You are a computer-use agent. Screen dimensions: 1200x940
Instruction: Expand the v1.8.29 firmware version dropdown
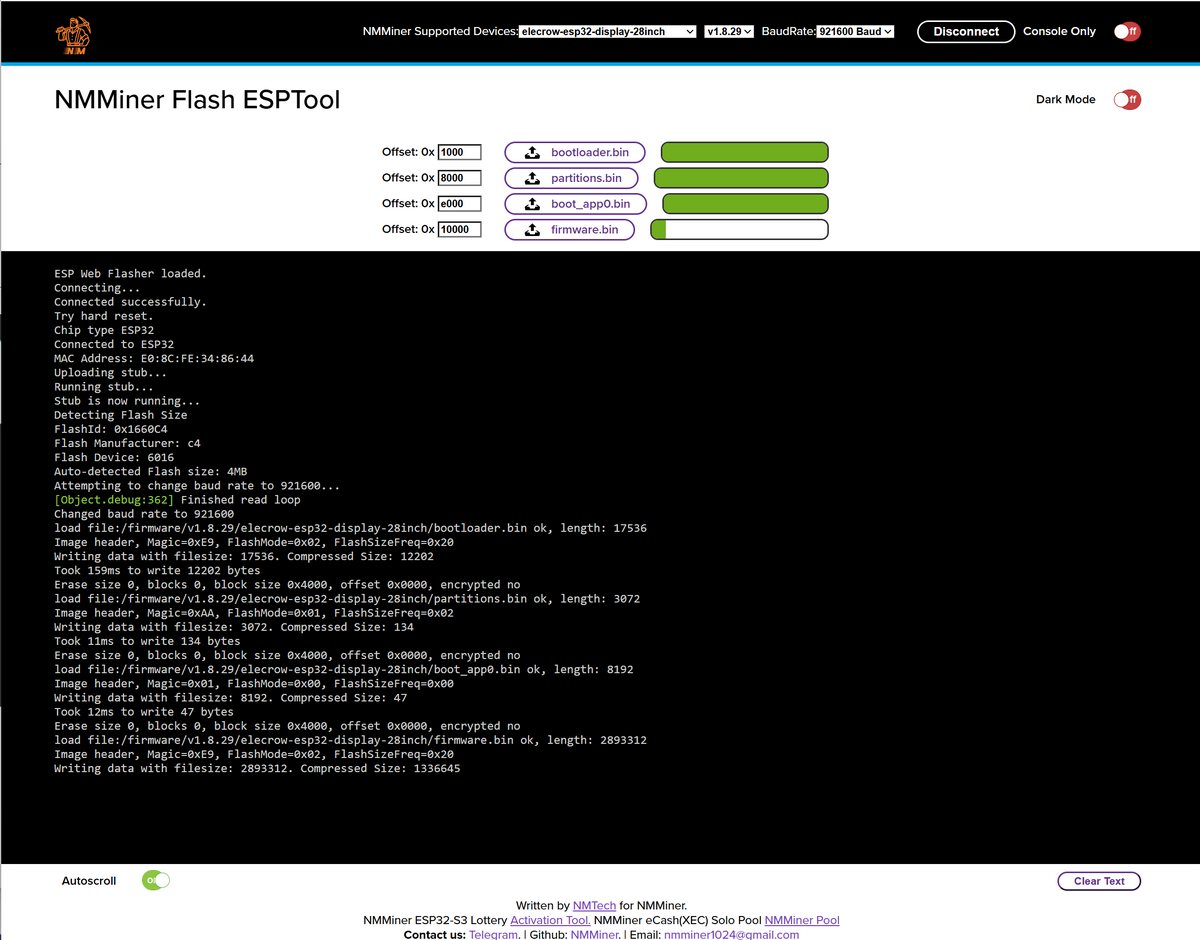click(729, 32)
